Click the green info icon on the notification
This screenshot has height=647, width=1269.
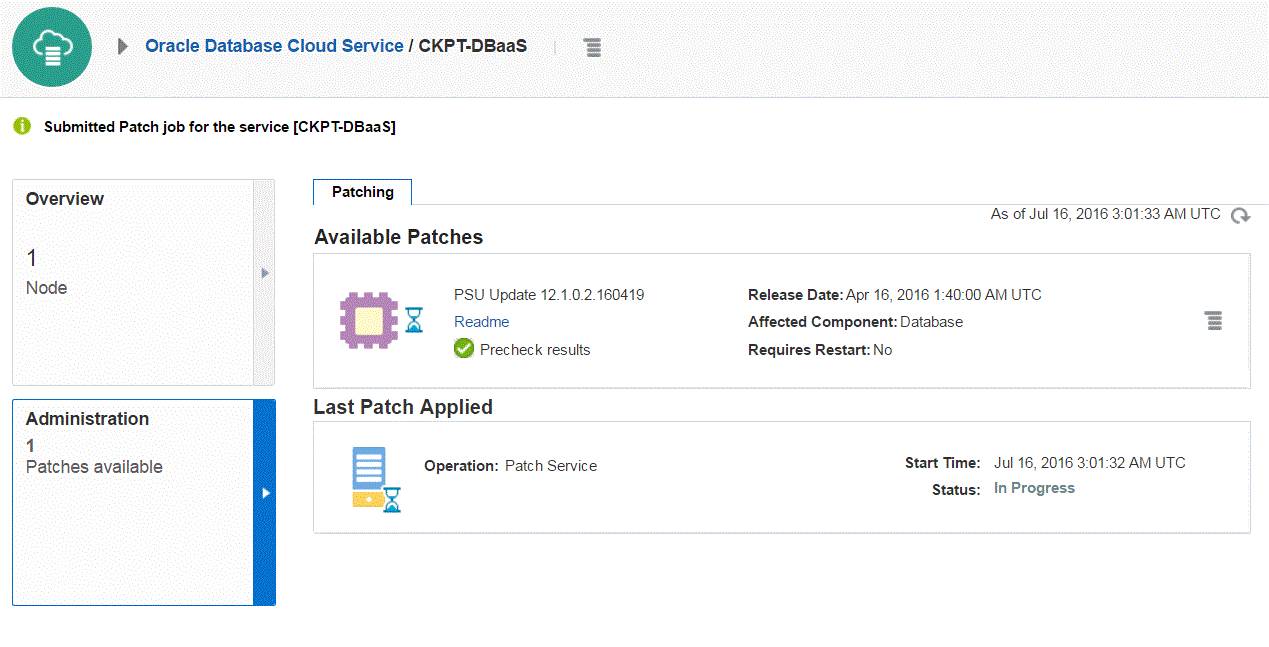point(22,126)
